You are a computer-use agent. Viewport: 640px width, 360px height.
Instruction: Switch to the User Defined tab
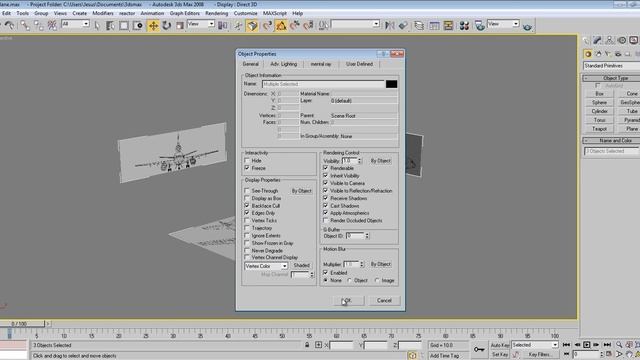point(359,64)
